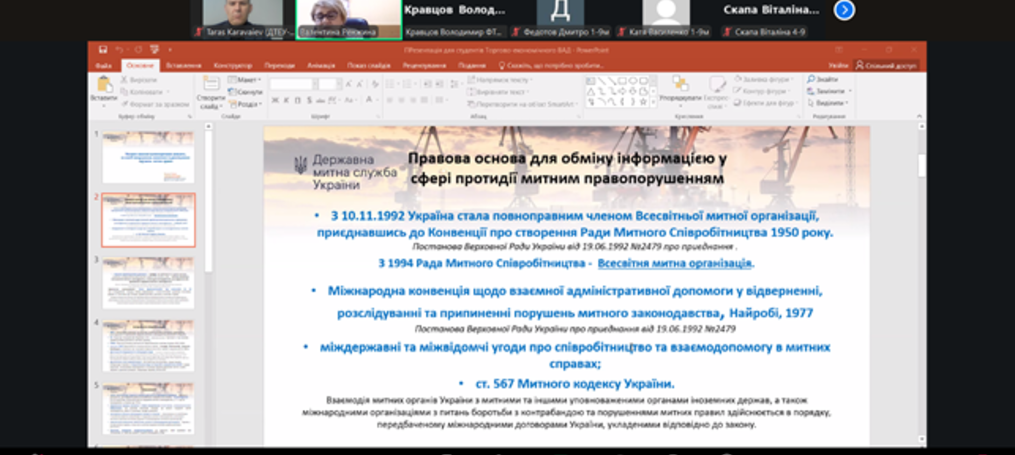
Task: Toggle Bold (Ж) formatting
Action: tap(274, 100)
